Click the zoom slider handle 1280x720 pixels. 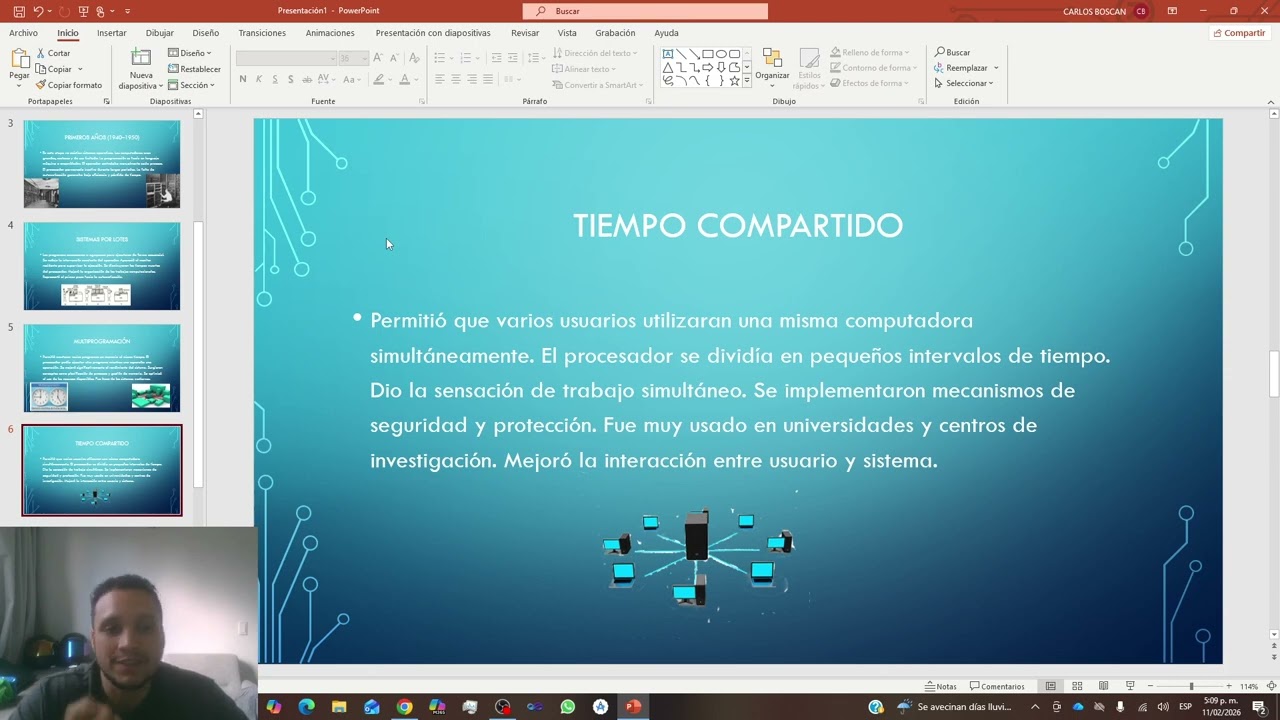(1191, 686)
